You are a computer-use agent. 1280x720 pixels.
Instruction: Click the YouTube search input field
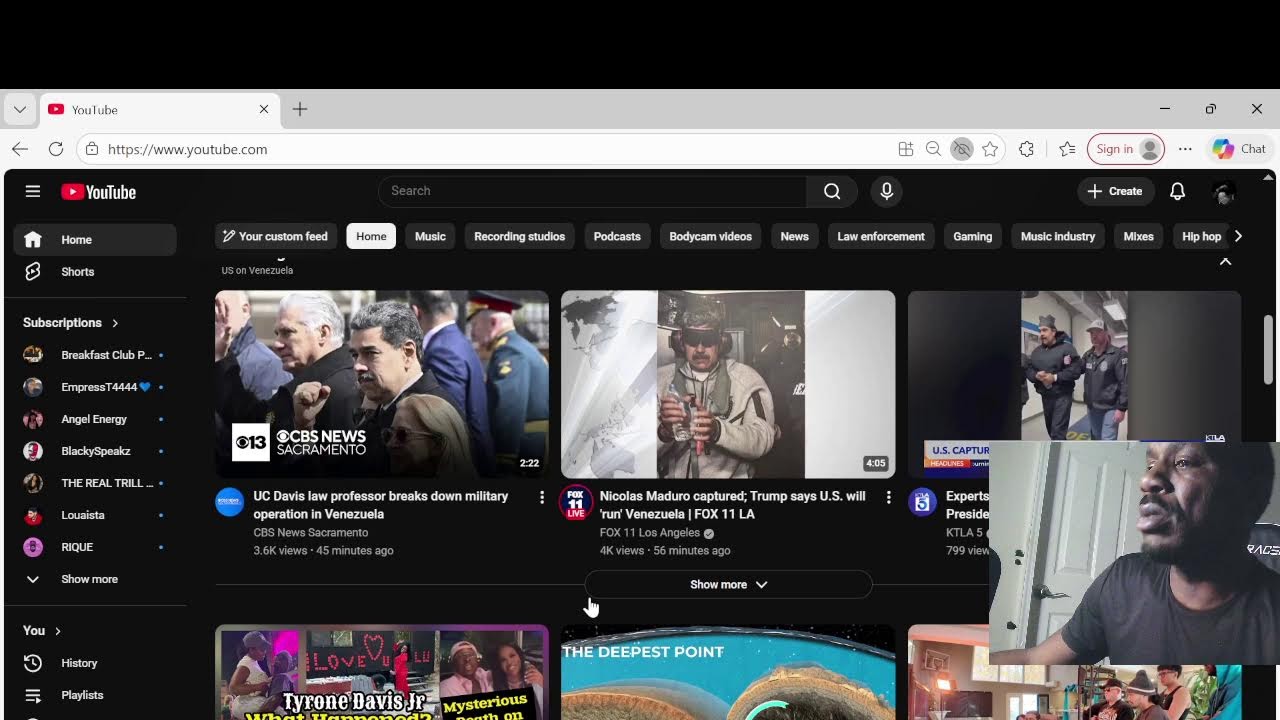point(592,191)
